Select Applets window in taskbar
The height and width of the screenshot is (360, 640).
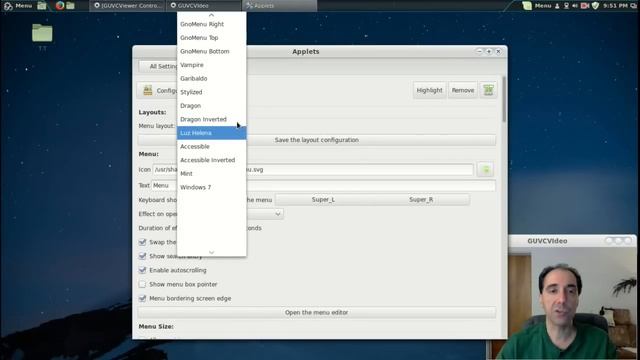pyautogui.click(x=280, y=6)
